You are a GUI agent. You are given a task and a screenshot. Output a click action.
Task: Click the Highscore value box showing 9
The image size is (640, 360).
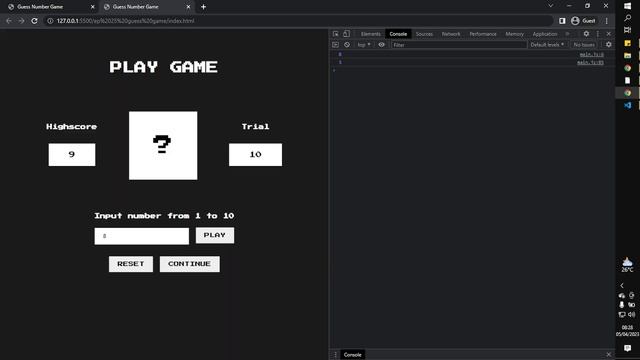72,155
